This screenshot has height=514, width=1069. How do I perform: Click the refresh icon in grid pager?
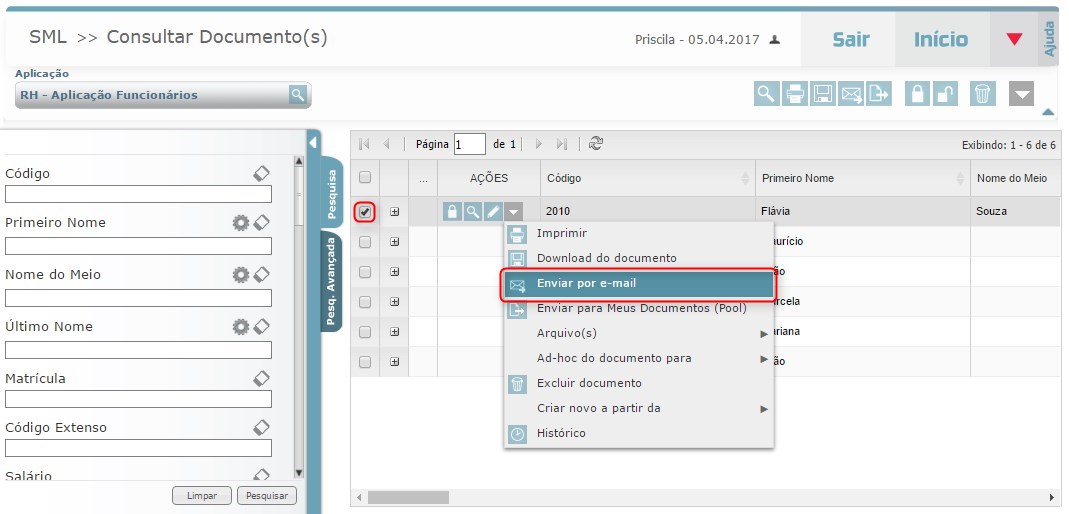pyautogui.click(x=596, y=144)
